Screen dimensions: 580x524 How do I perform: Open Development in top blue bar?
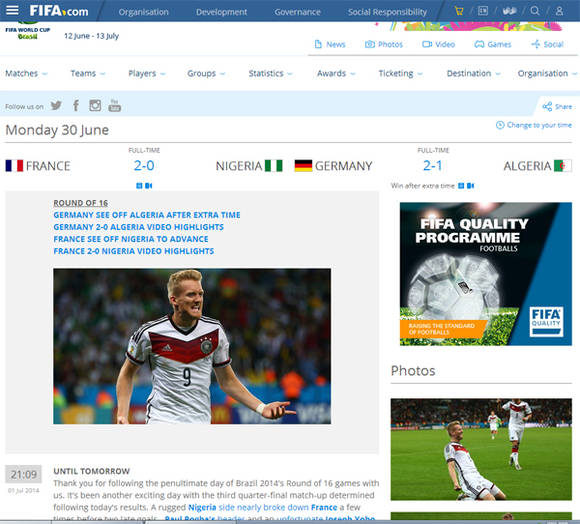pos(222,12)
